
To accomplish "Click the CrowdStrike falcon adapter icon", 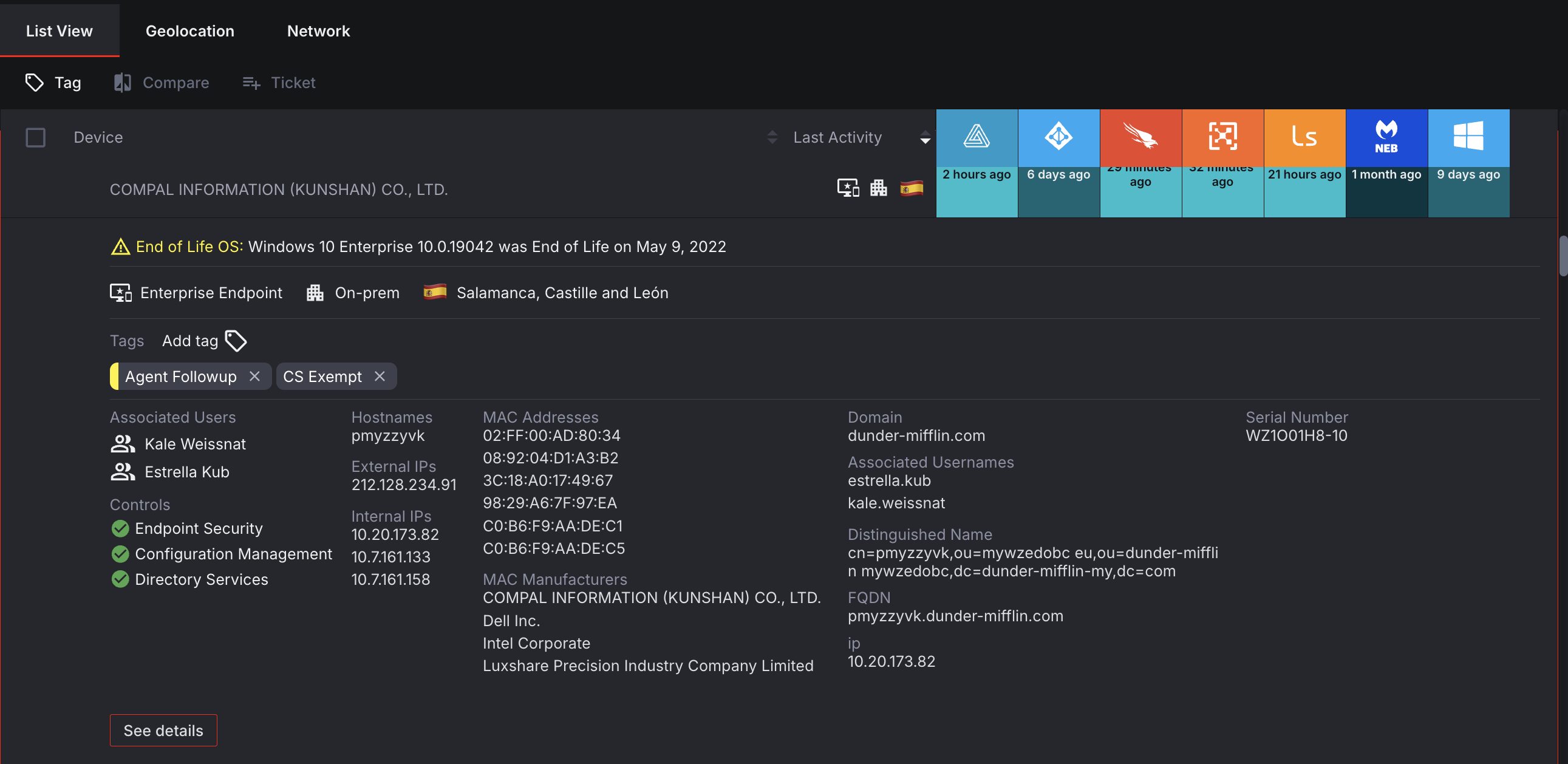I will (1140, 137).
